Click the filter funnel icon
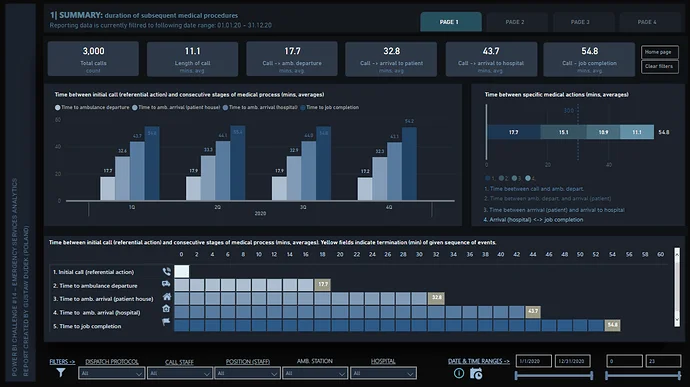Viewport: 690px width, 387px height. [61, 372]
